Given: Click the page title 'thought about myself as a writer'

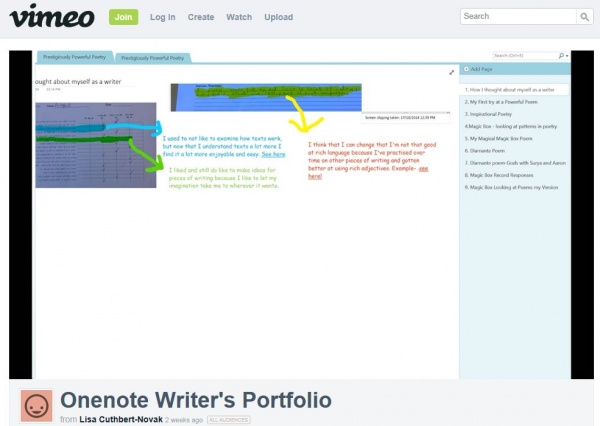Looking at the screenshot, I should click(x=78, y=82).
